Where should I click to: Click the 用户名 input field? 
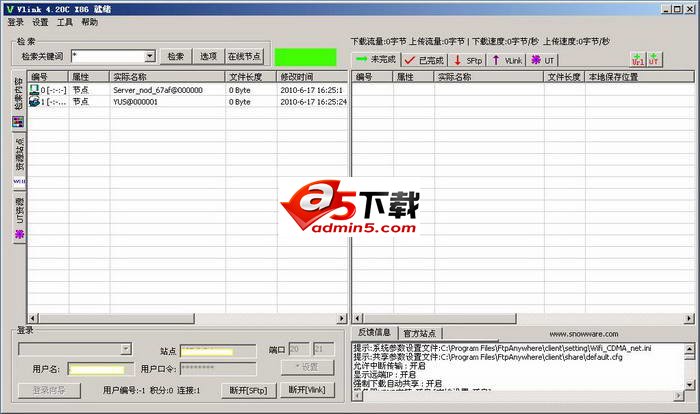pyautogui.click(x=101, y=369)
